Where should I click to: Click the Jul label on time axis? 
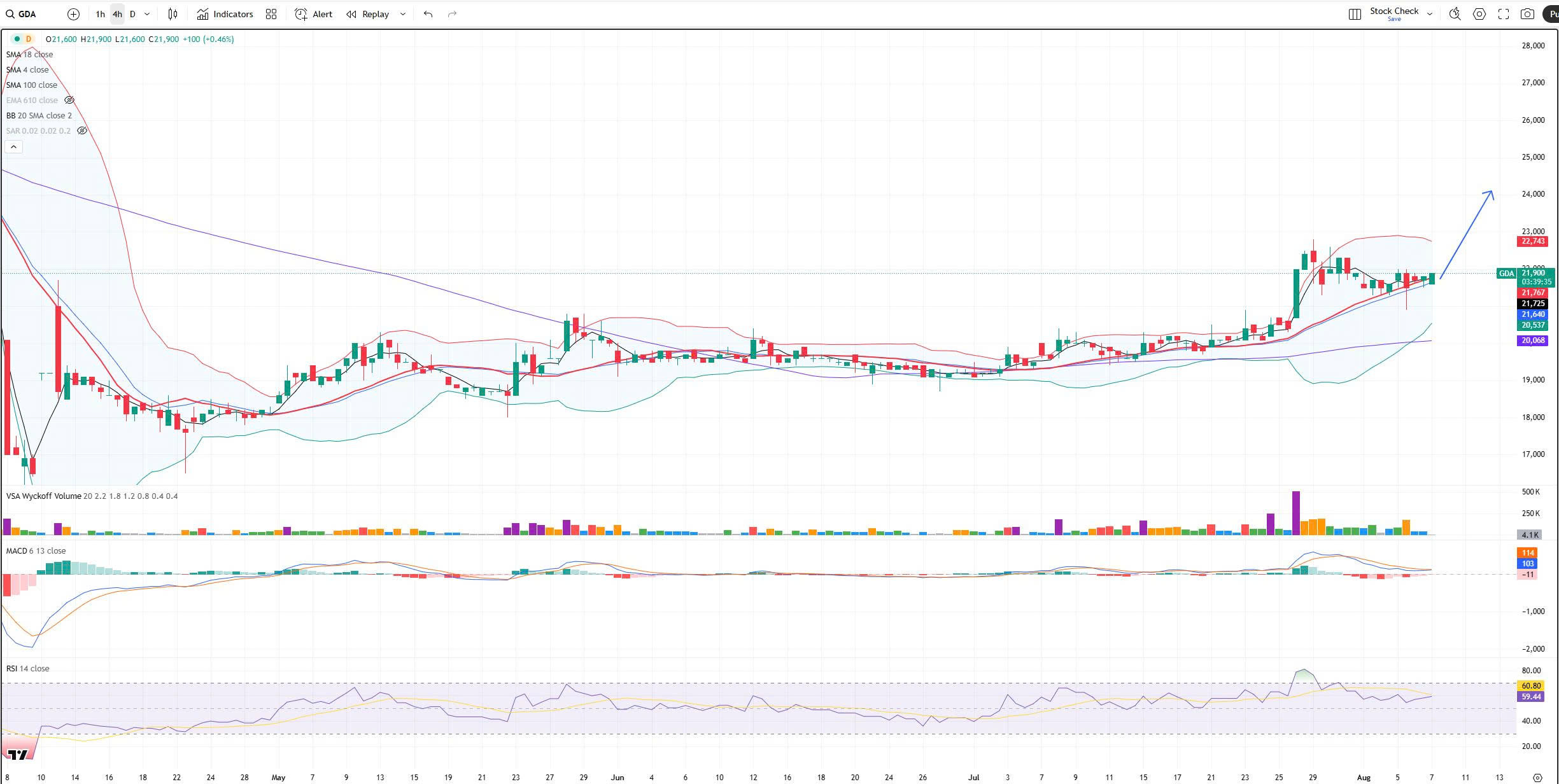[973, 777]
